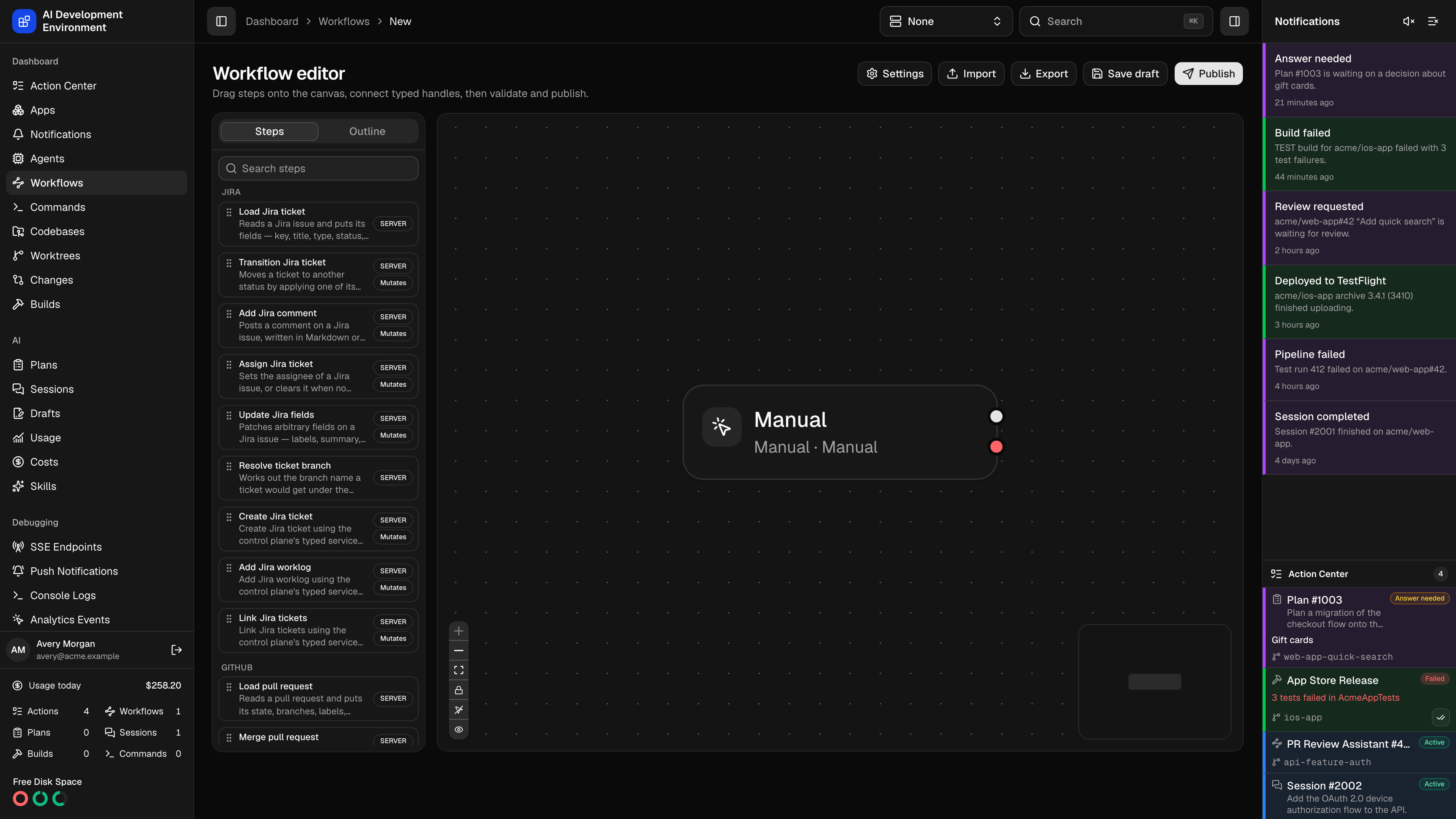
Task: Click the canvas minimap
Action: pos(1155,682)
